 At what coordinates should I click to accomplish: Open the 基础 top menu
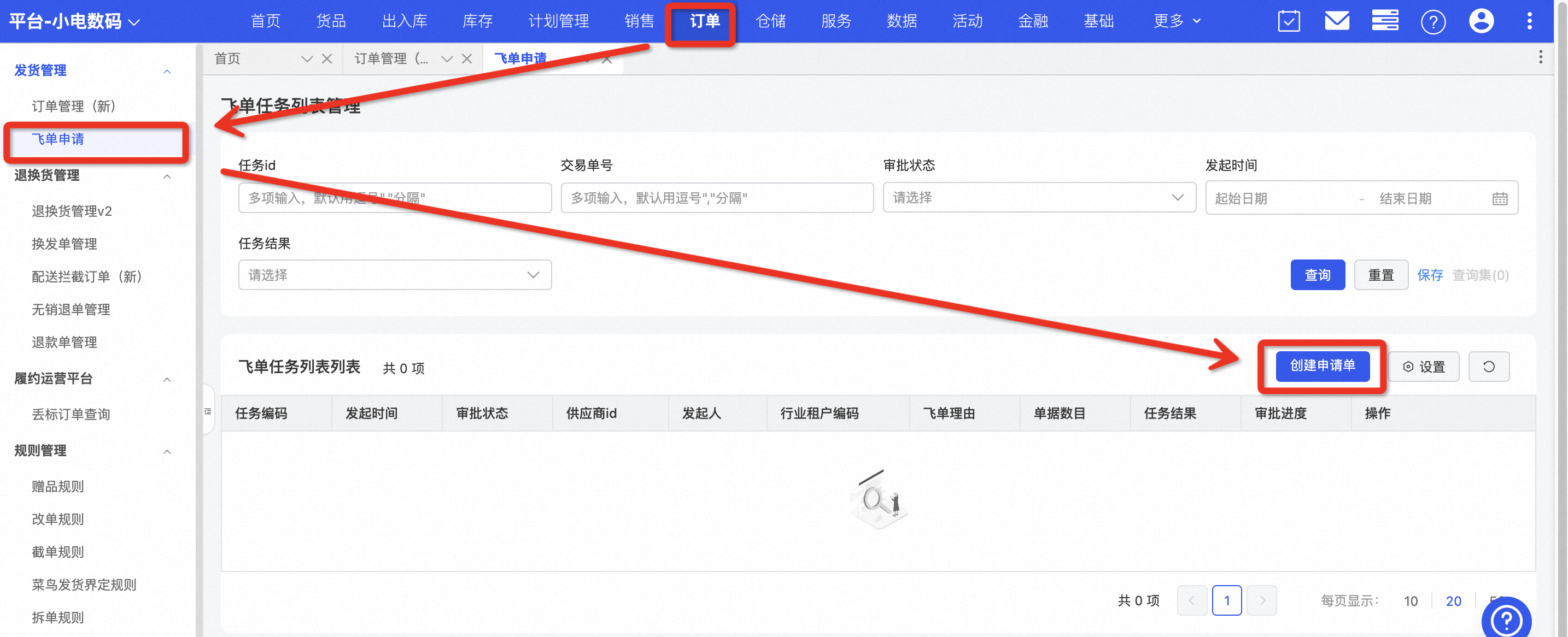pyautogui.click(x=1099, y=21)
